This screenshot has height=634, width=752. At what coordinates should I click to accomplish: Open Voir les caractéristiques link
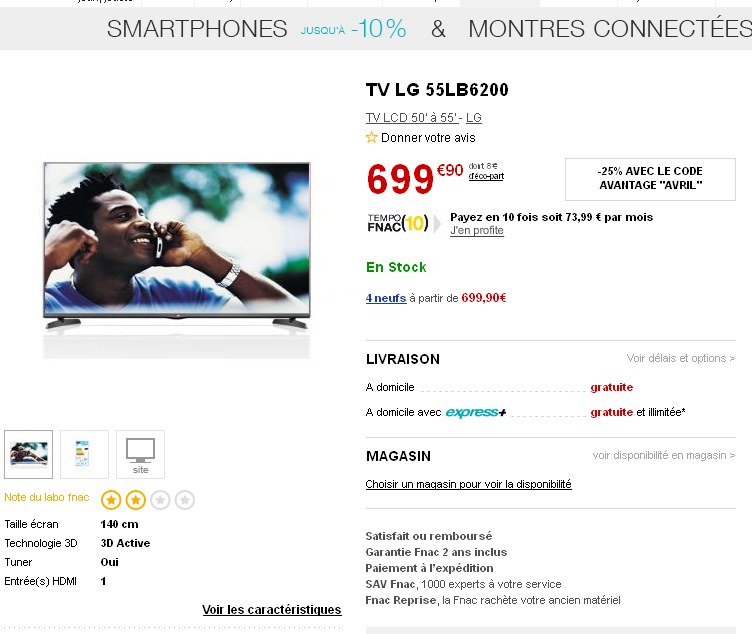[x=271, y=610]
